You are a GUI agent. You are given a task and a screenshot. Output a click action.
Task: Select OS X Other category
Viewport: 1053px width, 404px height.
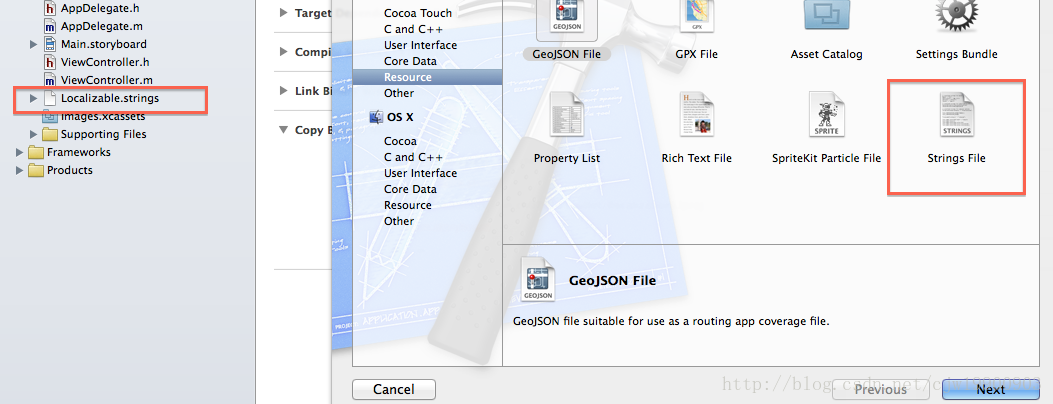coord(399,221)
